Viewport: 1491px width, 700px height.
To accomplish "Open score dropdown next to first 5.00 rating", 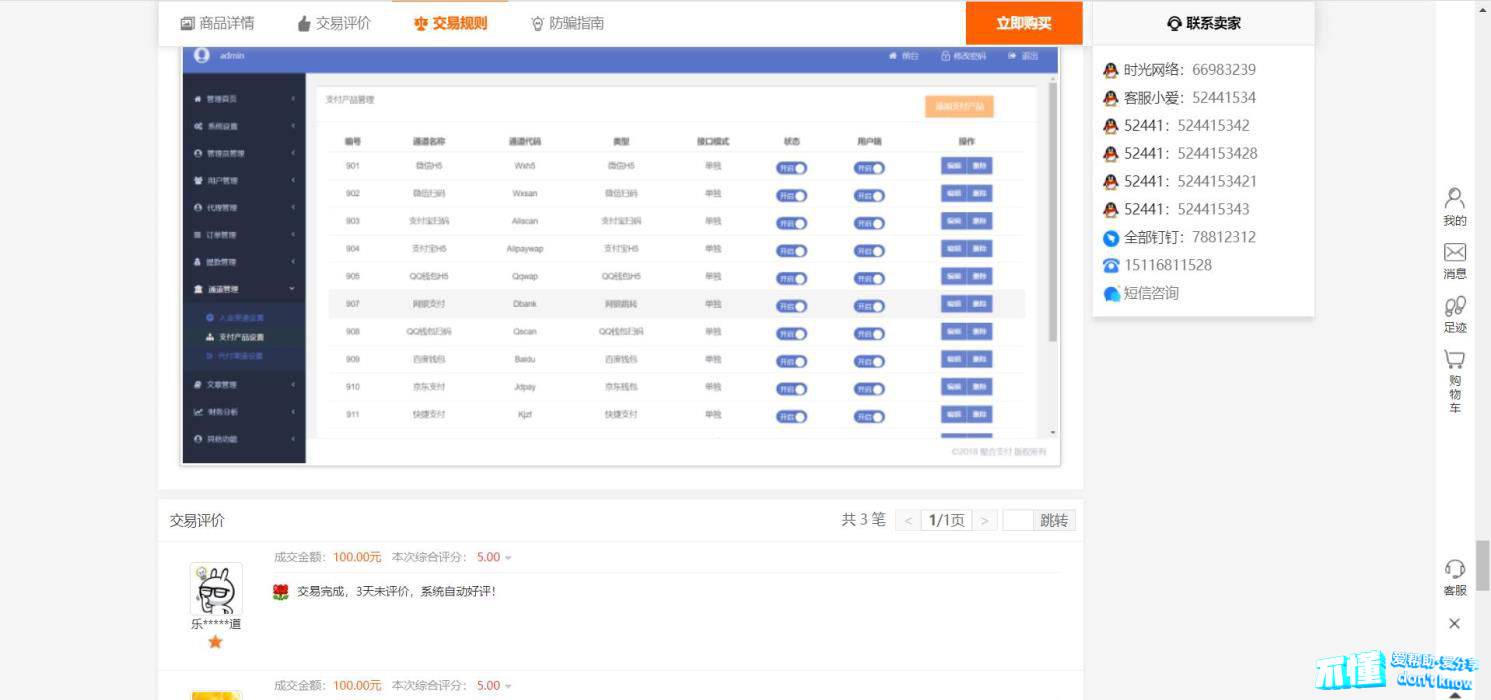I will click(508, 558).
